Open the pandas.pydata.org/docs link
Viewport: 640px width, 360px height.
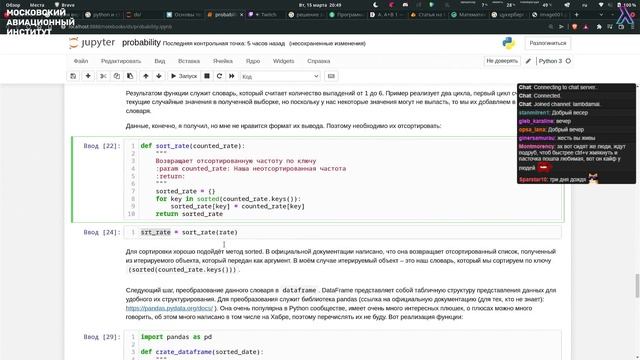point(169,308)
